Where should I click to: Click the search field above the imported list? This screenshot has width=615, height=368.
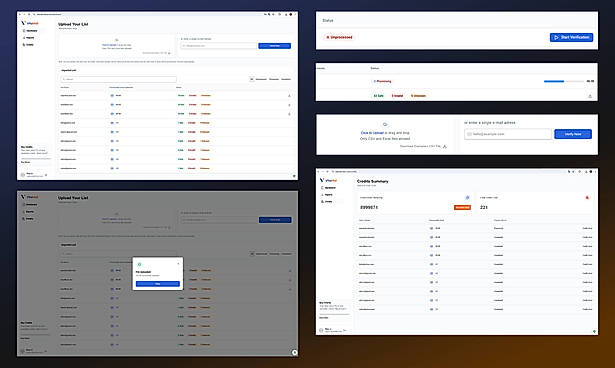[118, 79]
